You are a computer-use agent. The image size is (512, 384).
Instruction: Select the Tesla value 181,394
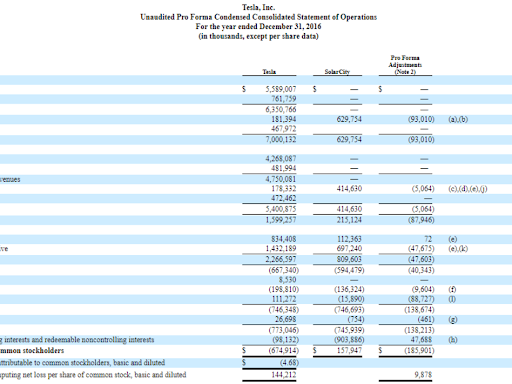click(284, 119)
